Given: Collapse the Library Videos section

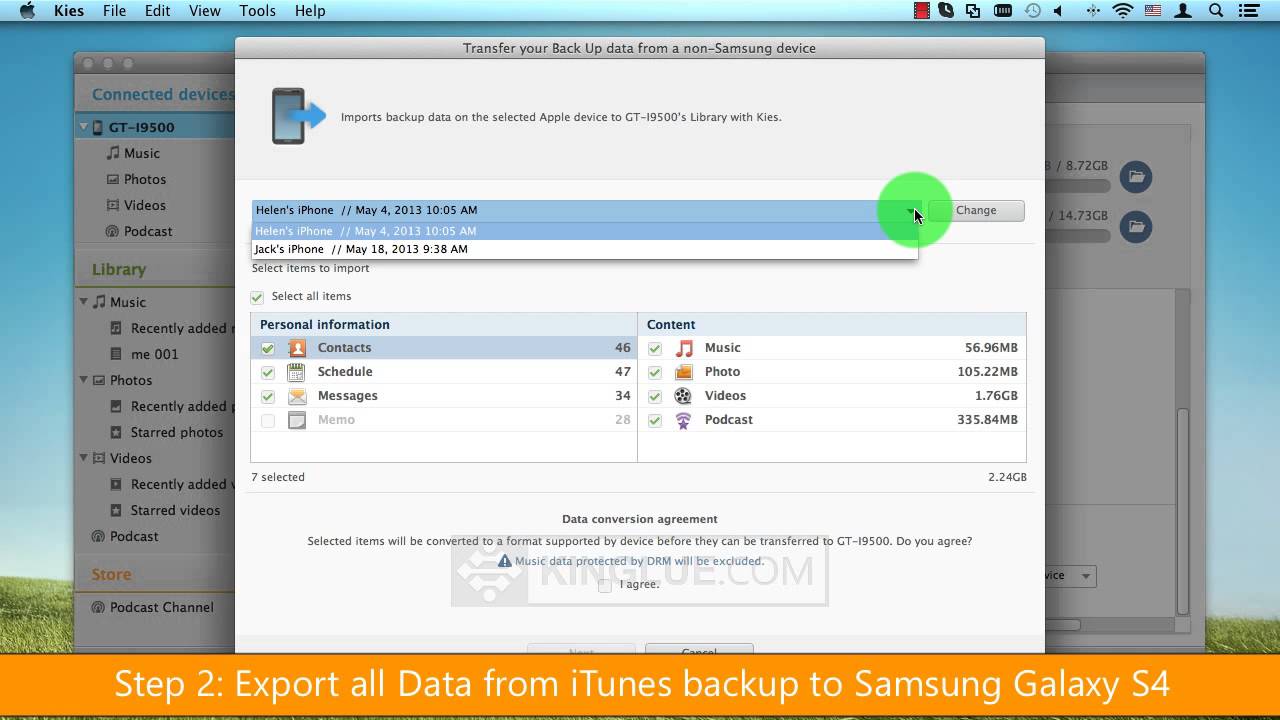Looking at the screenshot, I should [x=84, y=458].
